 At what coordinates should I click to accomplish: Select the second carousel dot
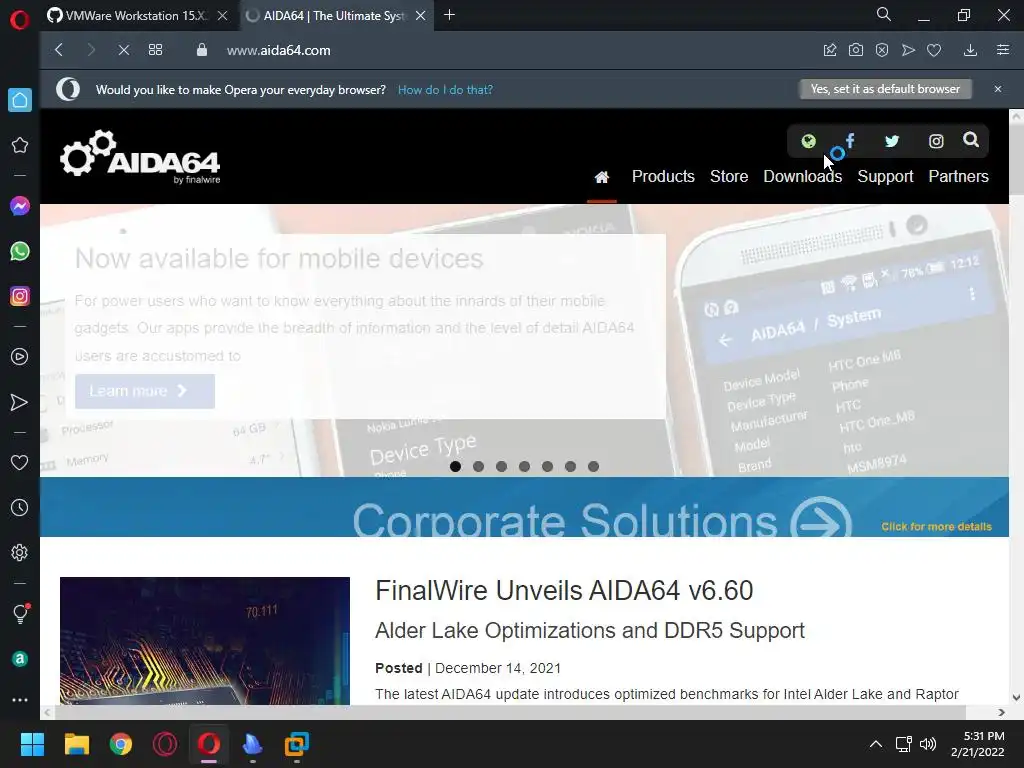(x=478, y=466)
